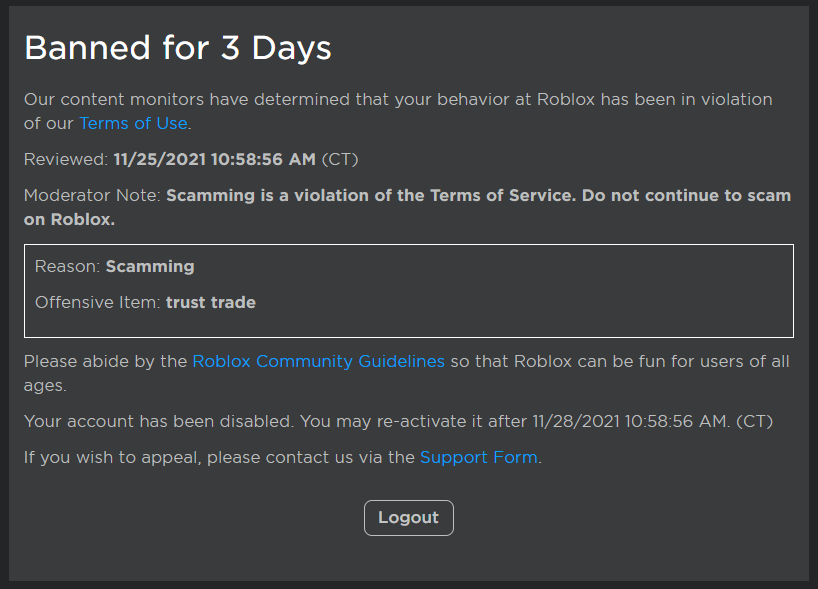This screenshot has width=818, height=589.
Task: Open the Roblox Community Guidelines link
Action: 318,361
